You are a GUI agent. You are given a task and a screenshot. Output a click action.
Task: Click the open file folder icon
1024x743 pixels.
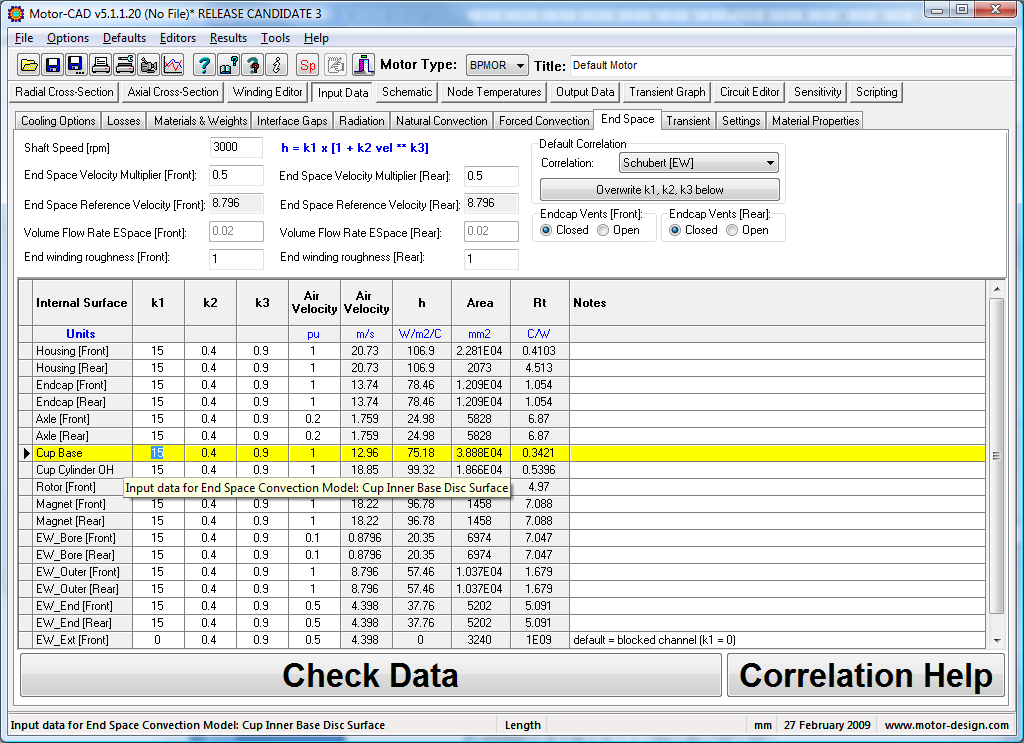click(29, 65)
